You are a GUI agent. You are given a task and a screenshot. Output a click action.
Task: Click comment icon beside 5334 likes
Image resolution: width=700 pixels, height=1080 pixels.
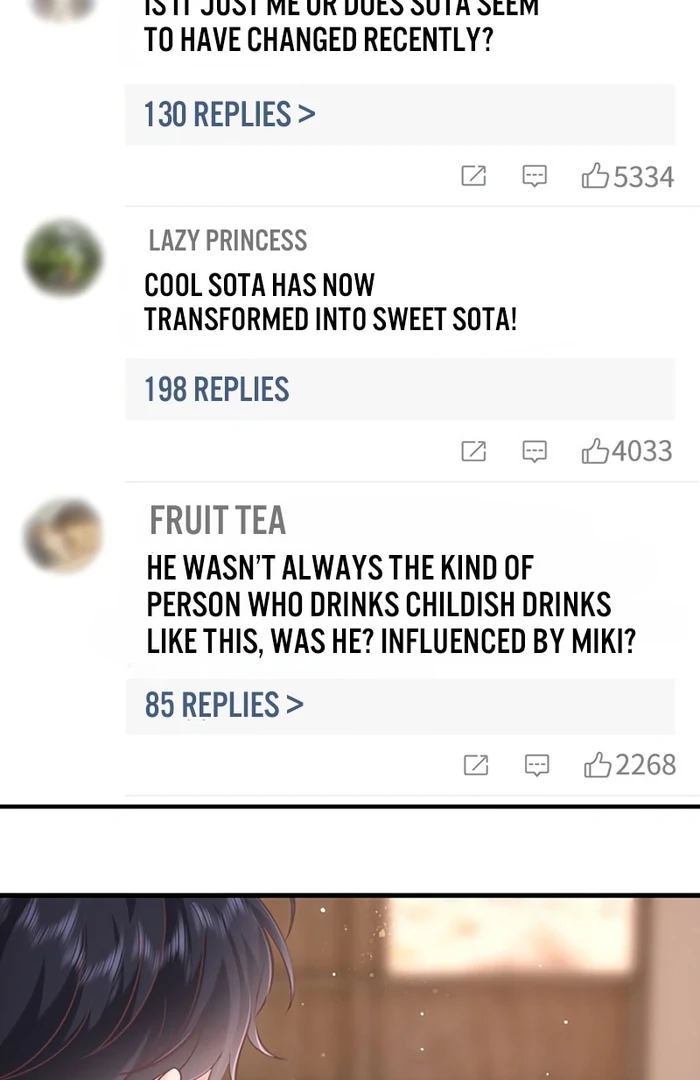535,177
